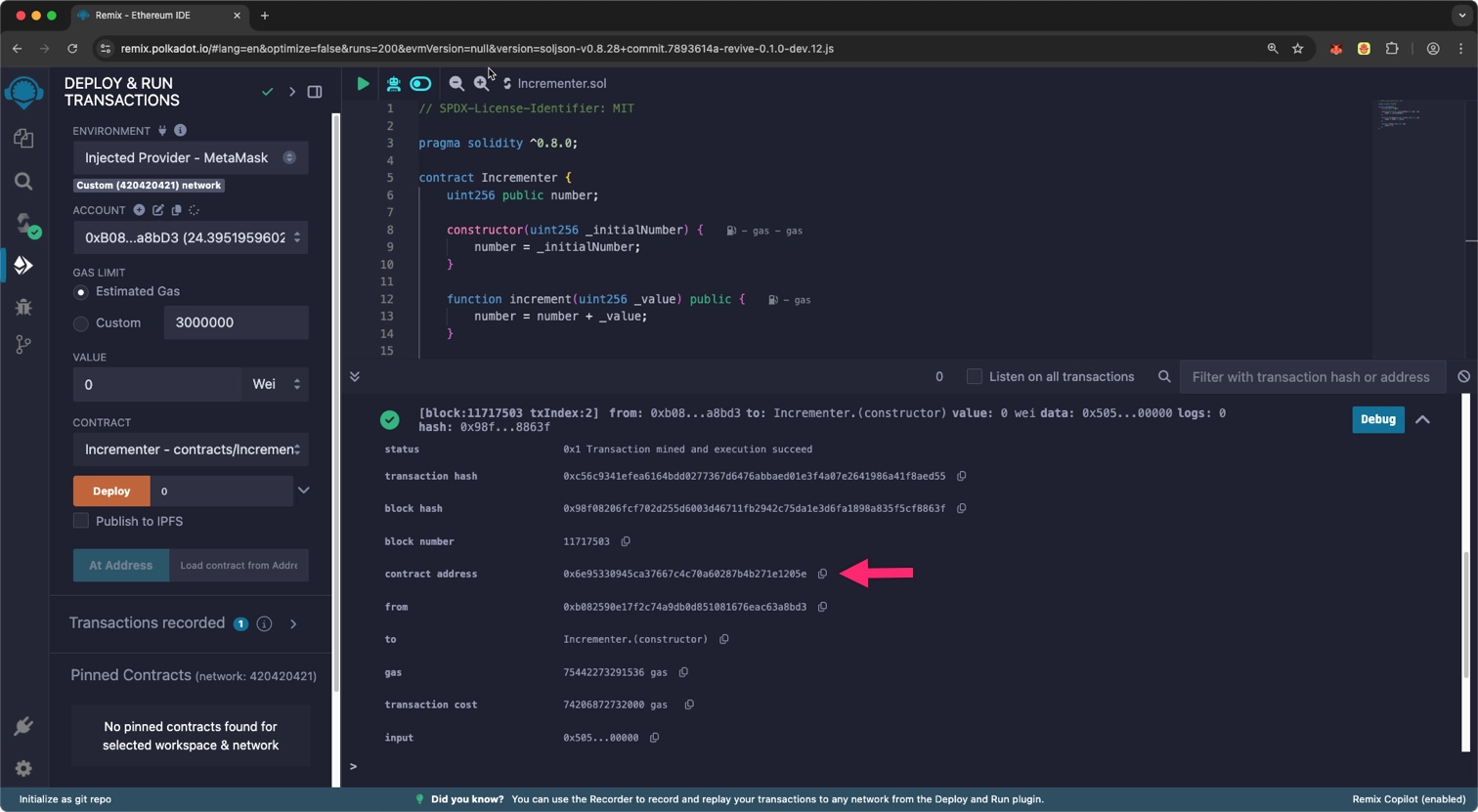1478x812 pixels.
Task: Bookmark this page star icon
Action: pyautogui.click(x=1298, y=48)
